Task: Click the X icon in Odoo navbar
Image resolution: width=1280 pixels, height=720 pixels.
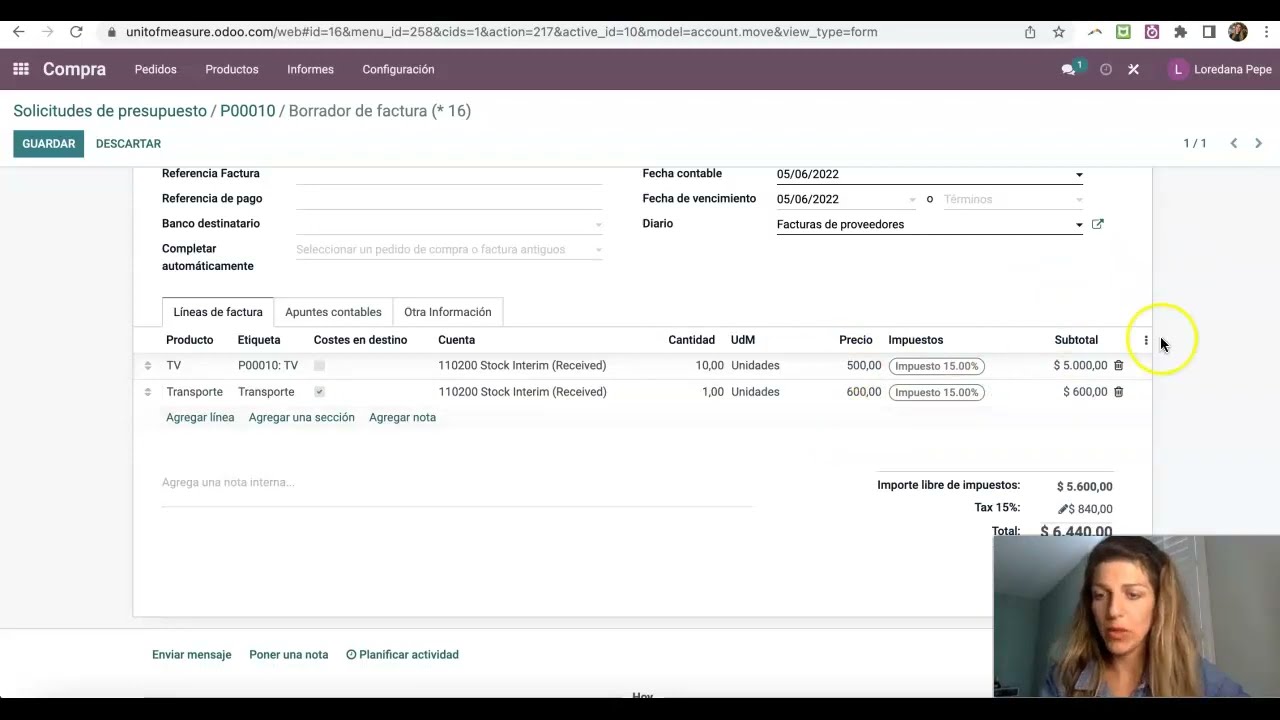Action: [1133, 70]
